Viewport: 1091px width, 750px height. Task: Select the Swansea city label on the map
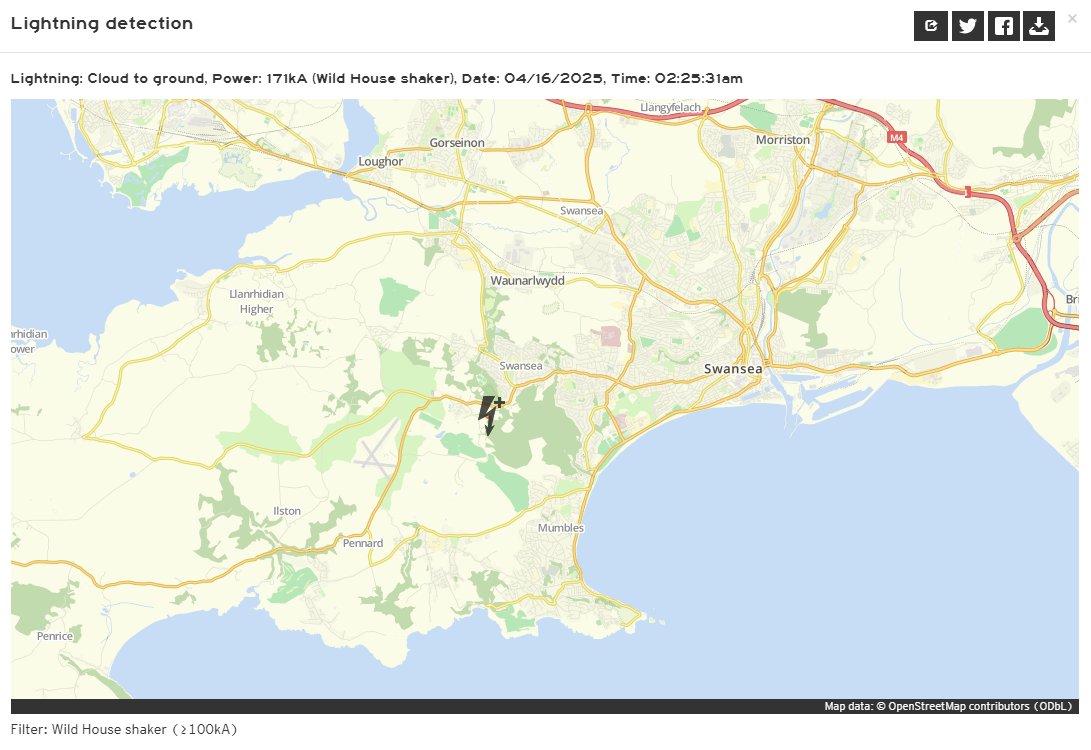(x=732, y=368)
